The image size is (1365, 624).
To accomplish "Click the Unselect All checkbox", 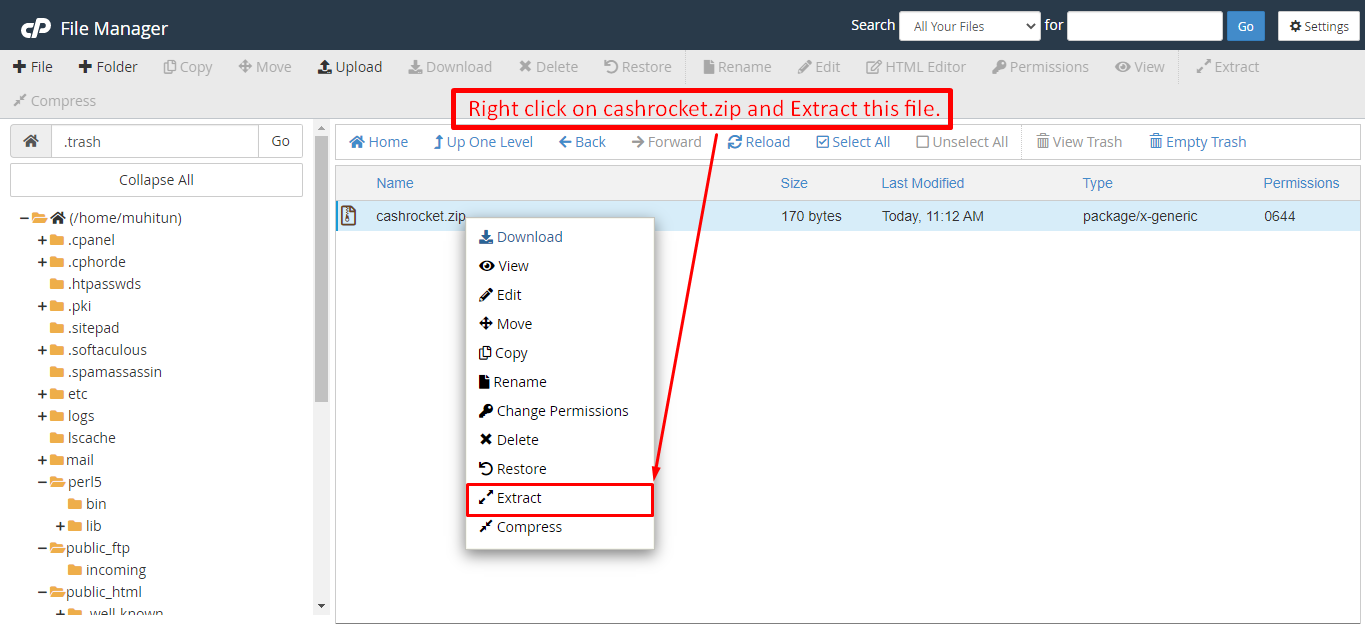I will tap(922, 142).
